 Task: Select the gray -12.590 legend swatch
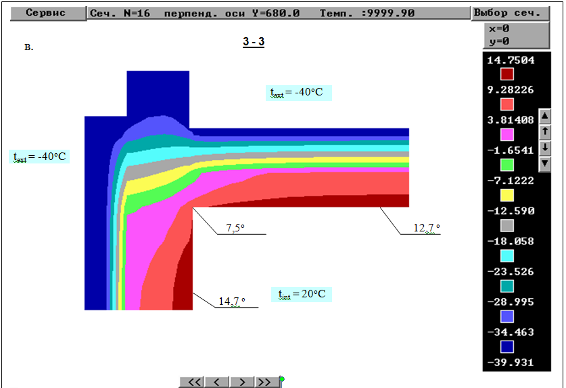[507, 226]
